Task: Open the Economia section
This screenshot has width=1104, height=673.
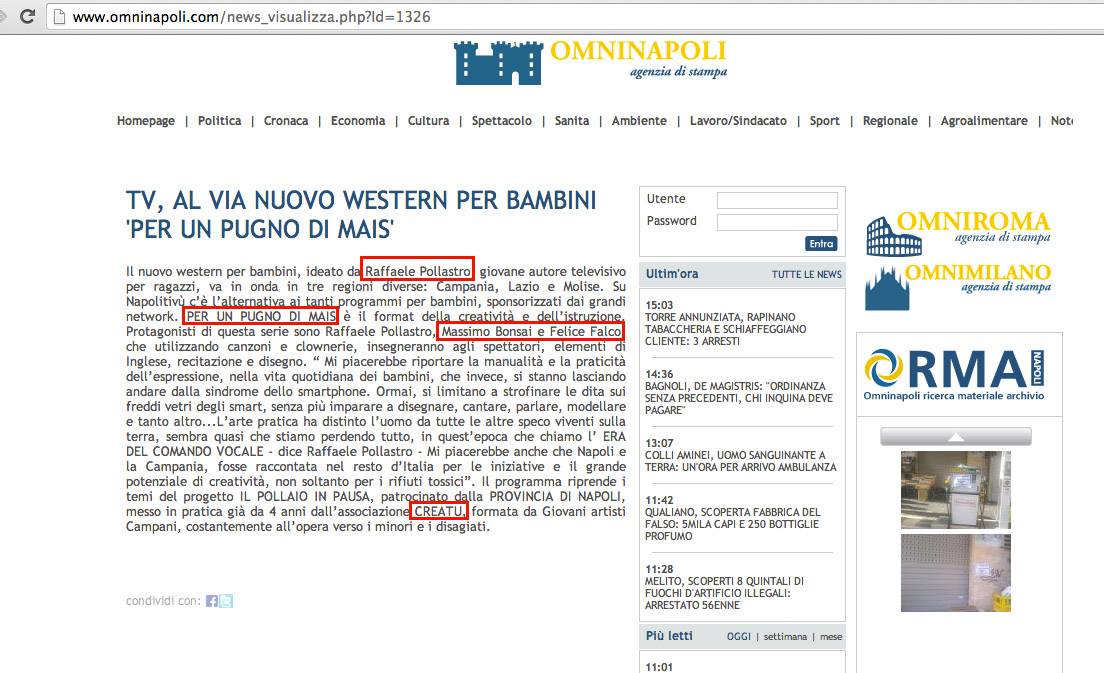Action: coord(358,120)
